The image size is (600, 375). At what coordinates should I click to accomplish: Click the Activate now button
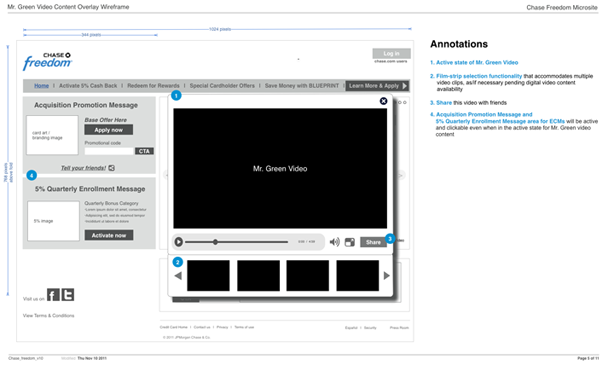(109, 235)
